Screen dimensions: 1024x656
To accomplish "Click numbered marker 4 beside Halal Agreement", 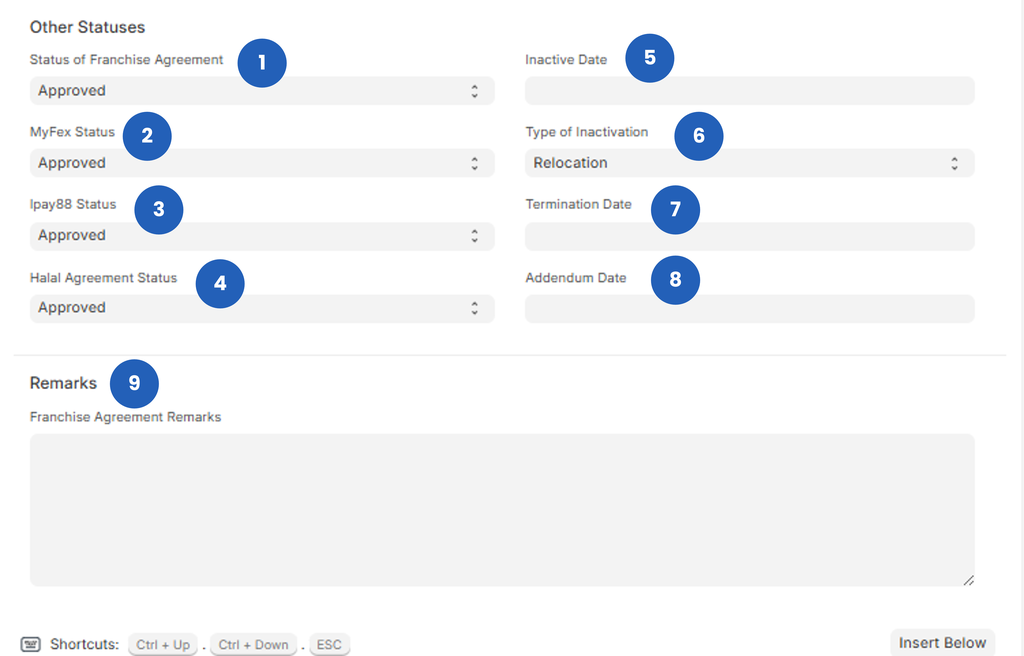I will pos(220,283).
